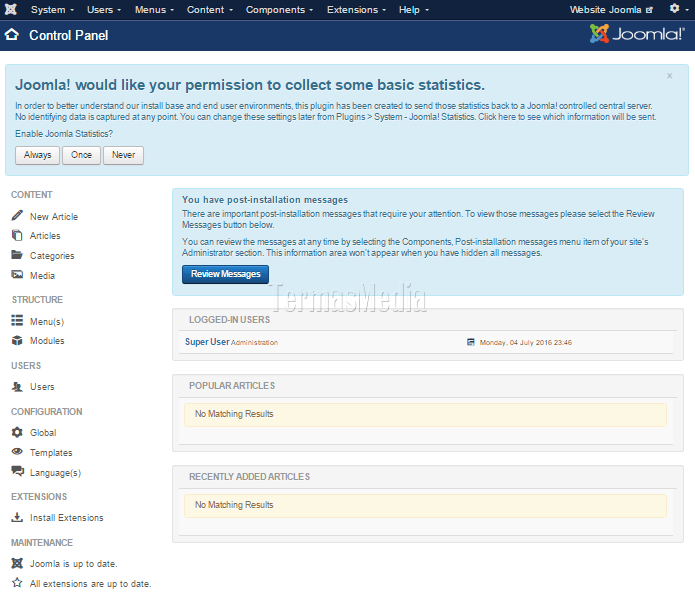
Task: Click the Joomla logo icon in the top menu bar
Action: (x=11, y=9)
